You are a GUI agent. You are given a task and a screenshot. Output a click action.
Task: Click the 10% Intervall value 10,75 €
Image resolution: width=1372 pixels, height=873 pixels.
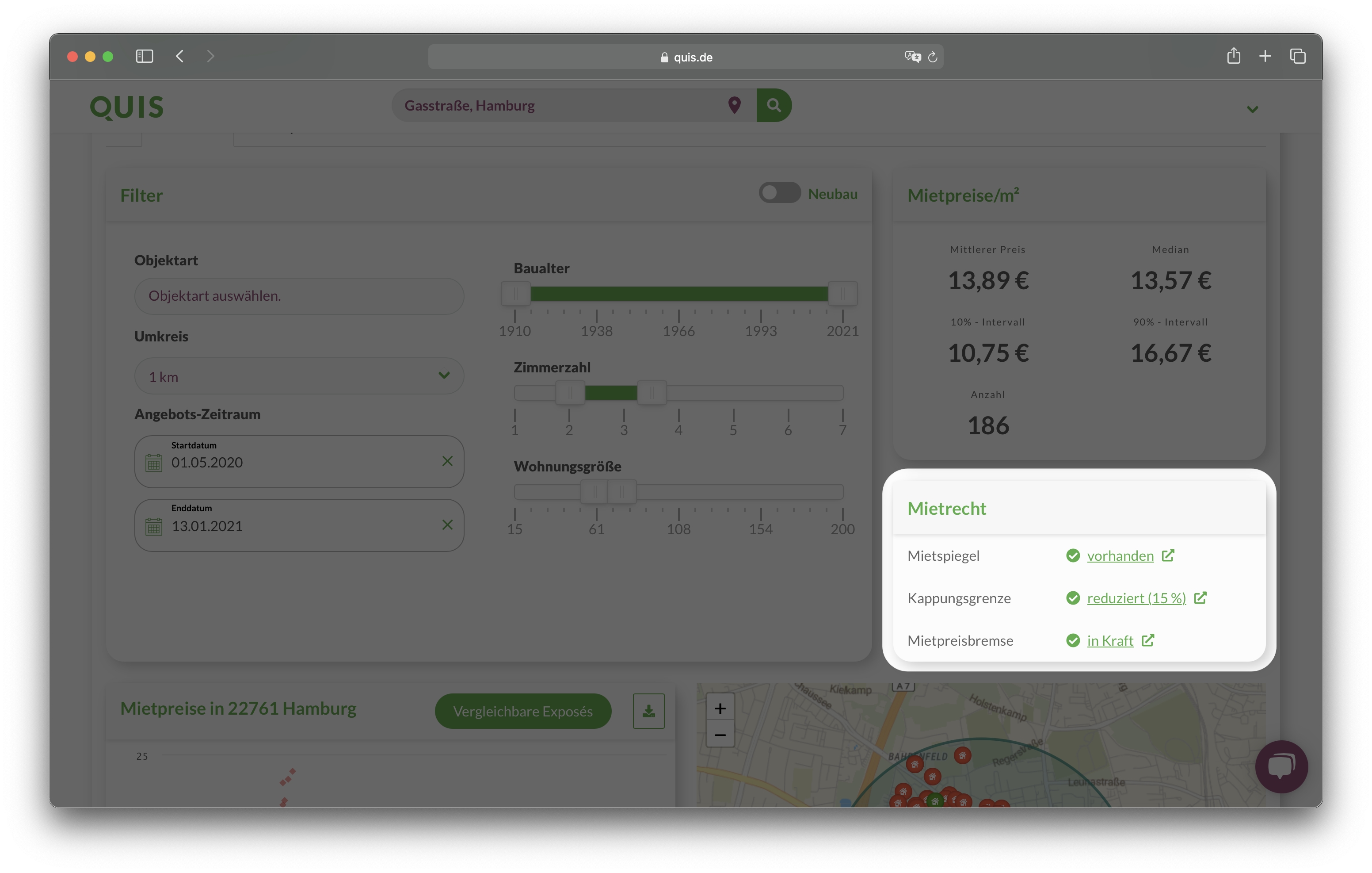pos(988,353)
